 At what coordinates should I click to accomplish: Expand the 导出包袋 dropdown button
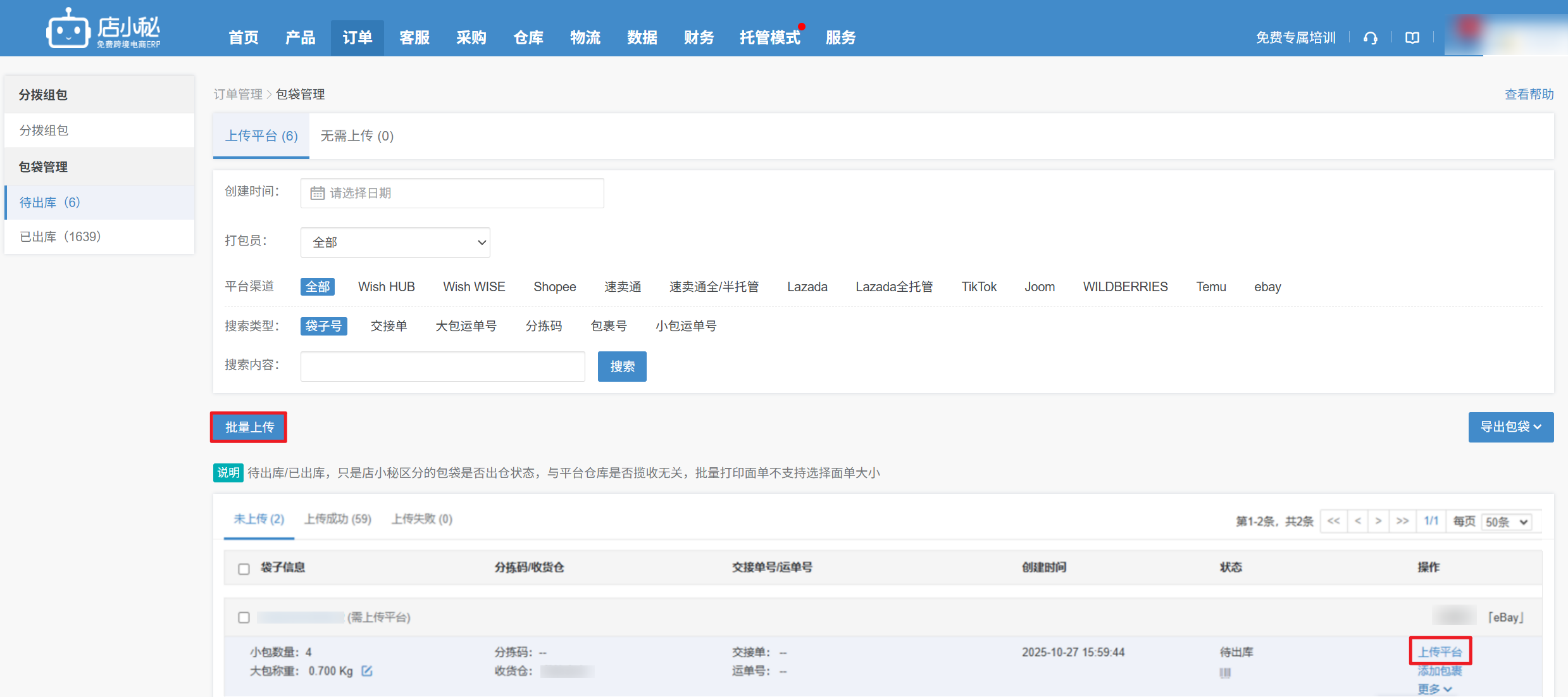(x=1510, y=427)
